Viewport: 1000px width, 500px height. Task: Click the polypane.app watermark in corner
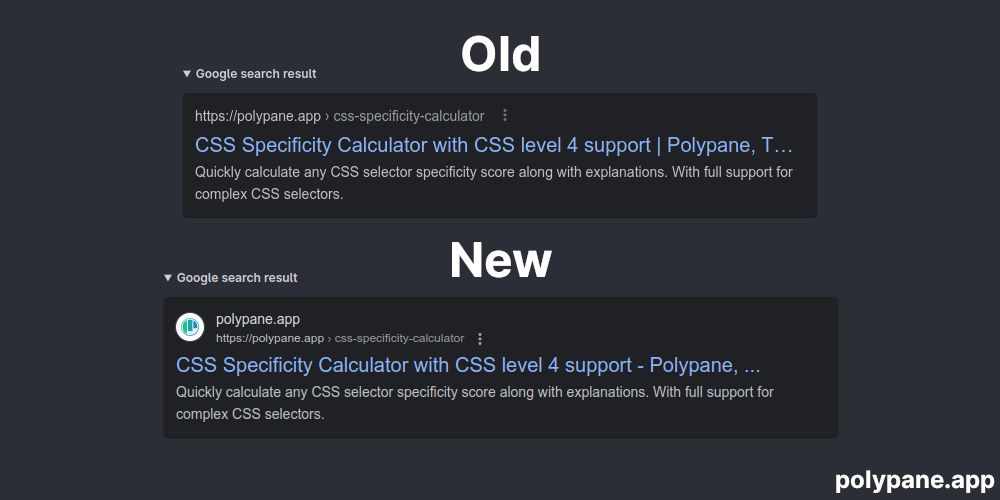click(x=915, y=480)
